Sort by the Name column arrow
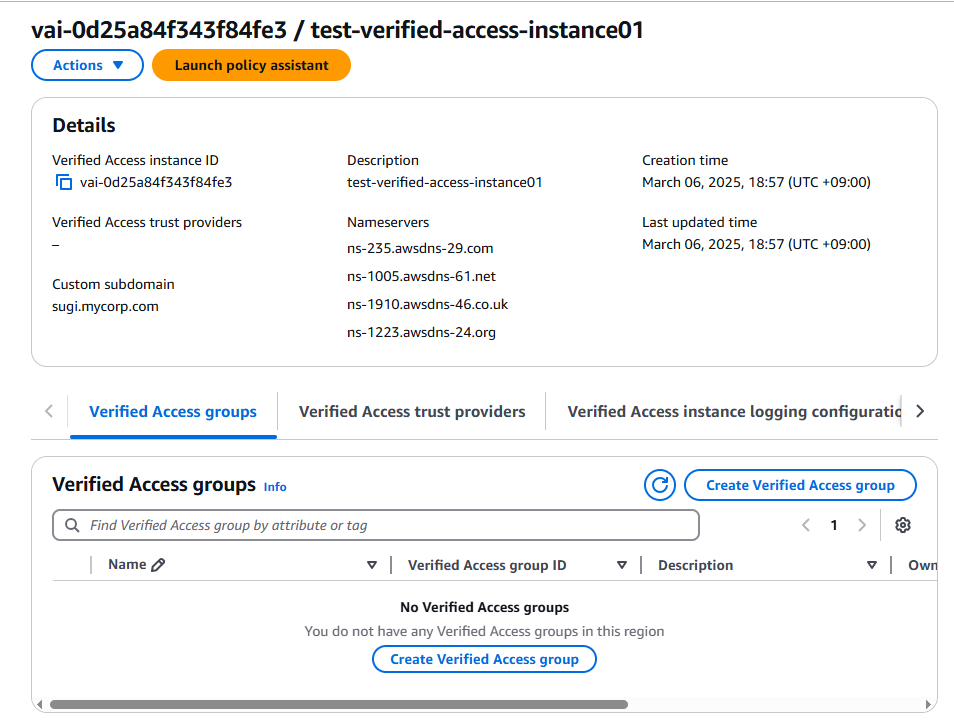 tap(372, 565)
